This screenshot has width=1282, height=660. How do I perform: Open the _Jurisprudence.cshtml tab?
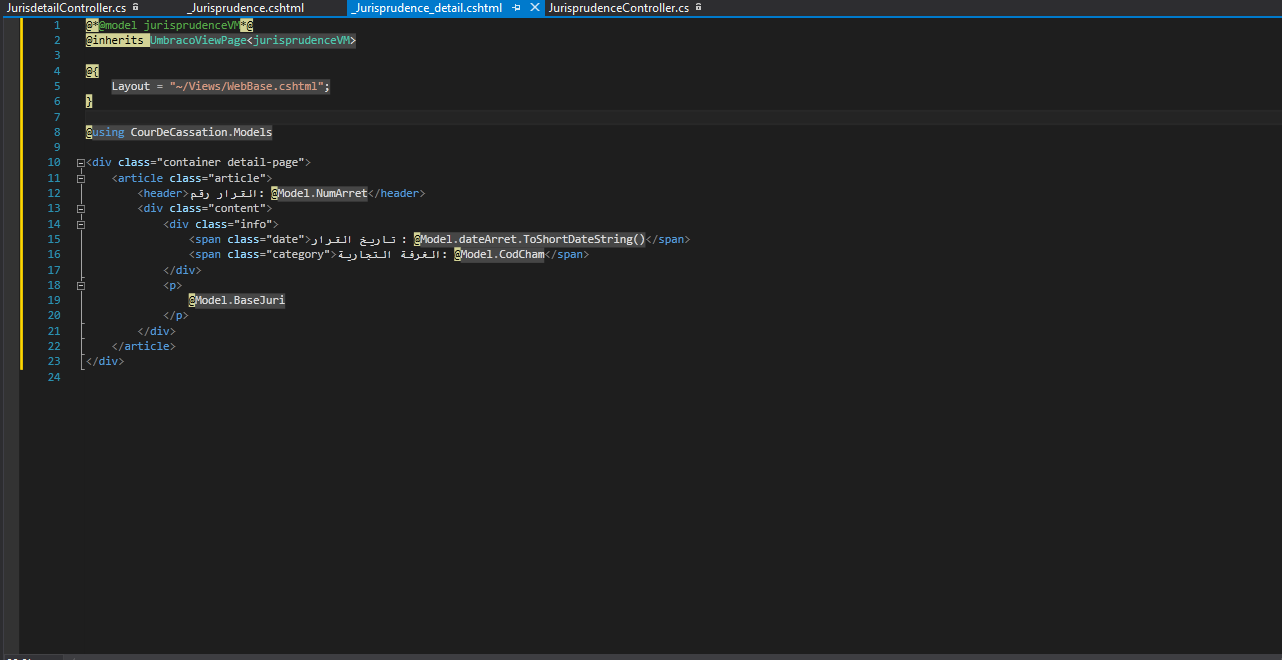pyautogui.click(x=245, y=8)
